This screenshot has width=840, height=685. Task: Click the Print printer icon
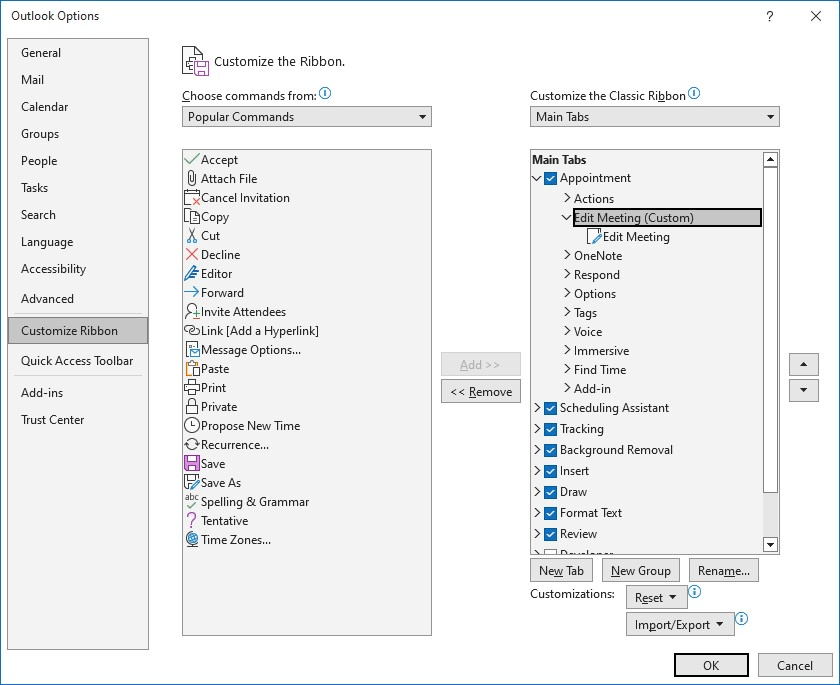tap(192, 387)
